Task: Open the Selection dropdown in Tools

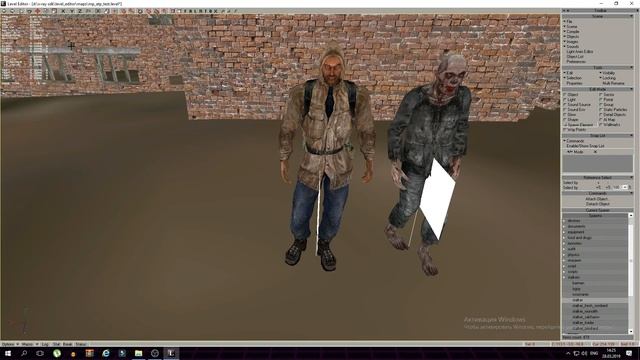Action: [573, 78]
